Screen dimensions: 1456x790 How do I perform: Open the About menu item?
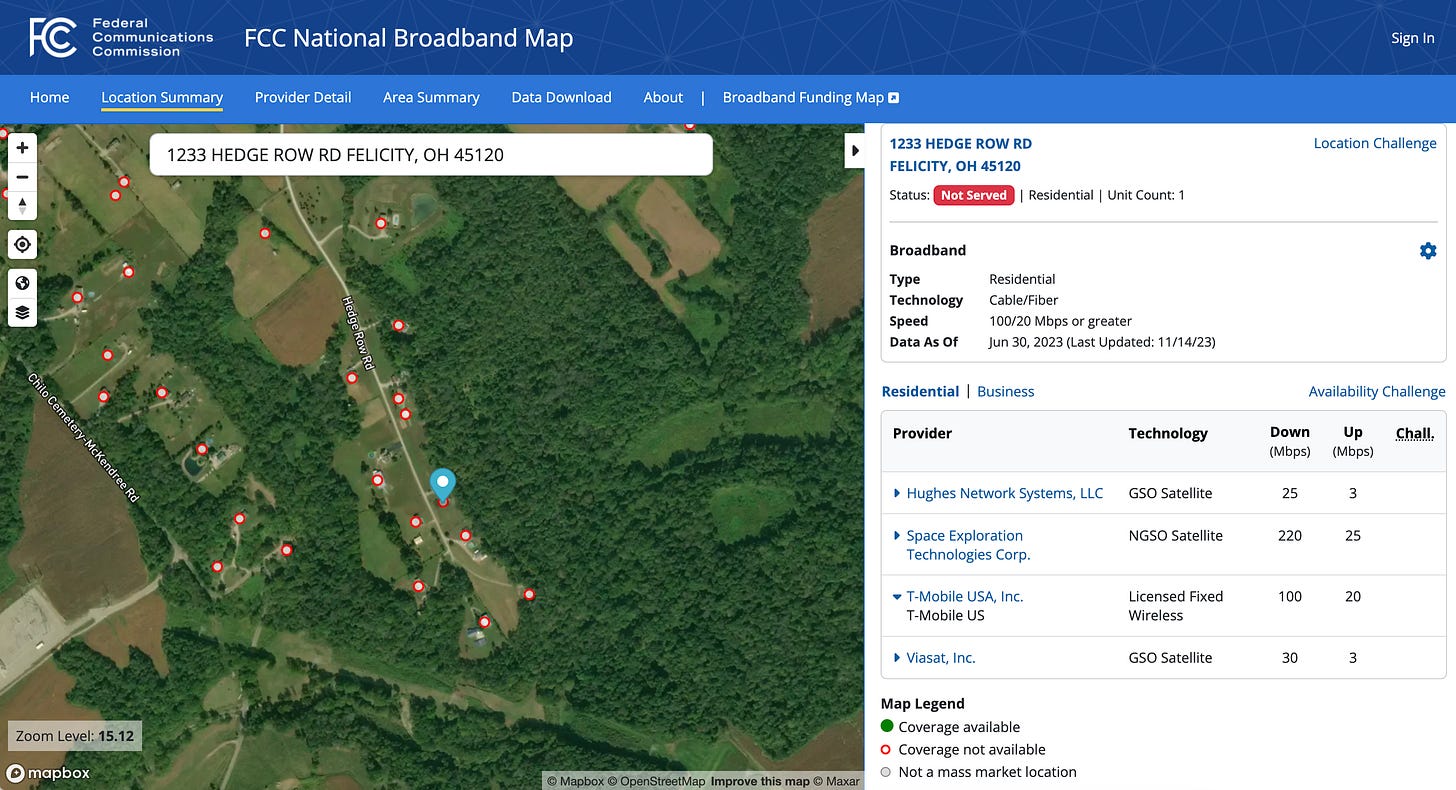tap(663, 97)
